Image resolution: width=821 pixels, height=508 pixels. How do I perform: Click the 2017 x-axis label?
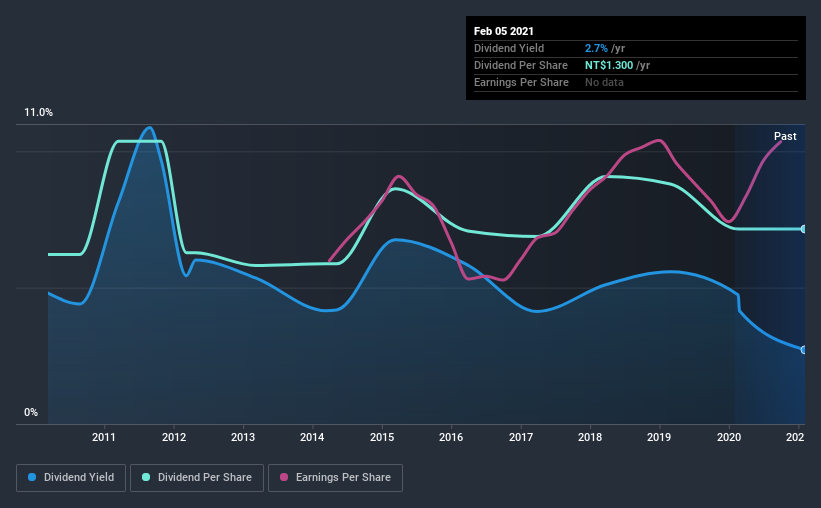tap(521, 437)
